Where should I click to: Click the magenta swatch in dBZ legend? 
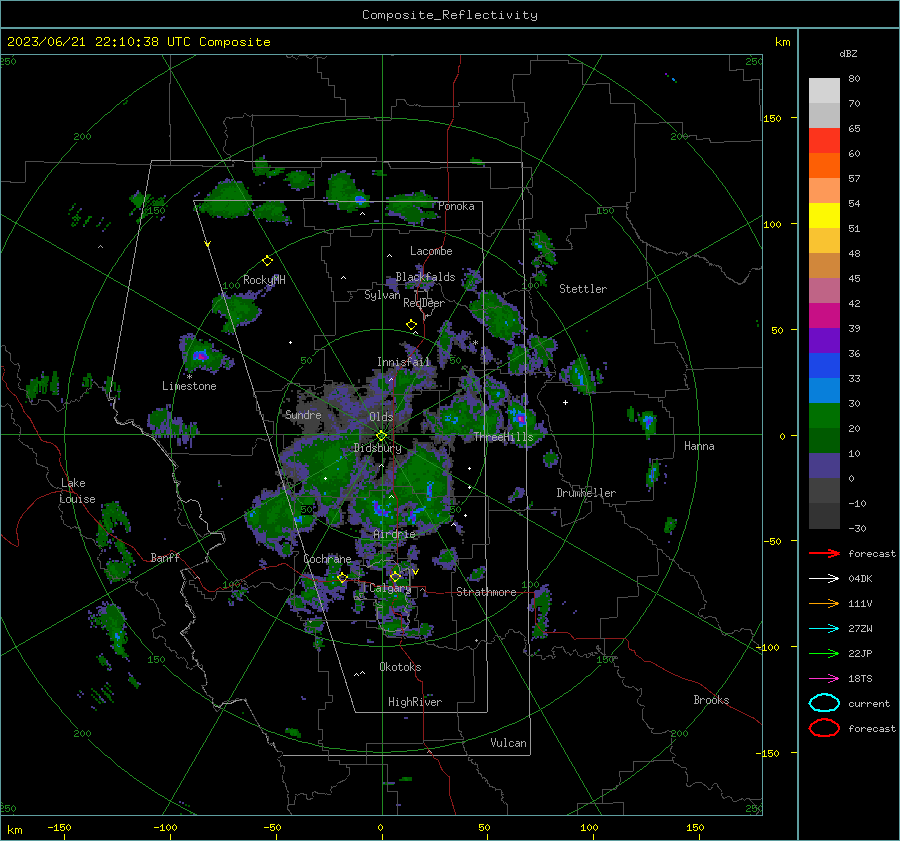tap(824, 315)
